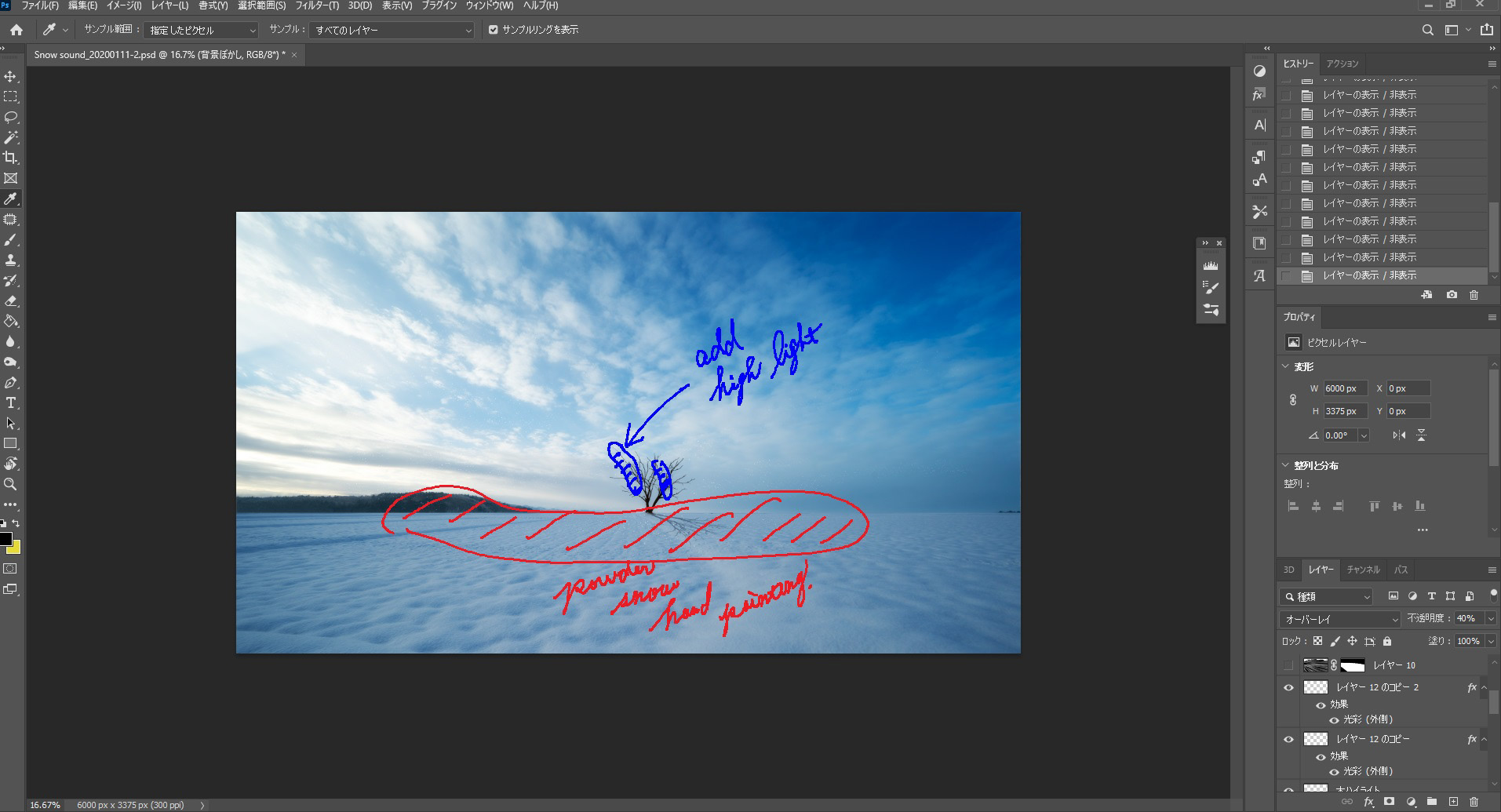Click foreground black color swatch
Image resolution: width=1501 pixels, height=812 pixels.
5,538
